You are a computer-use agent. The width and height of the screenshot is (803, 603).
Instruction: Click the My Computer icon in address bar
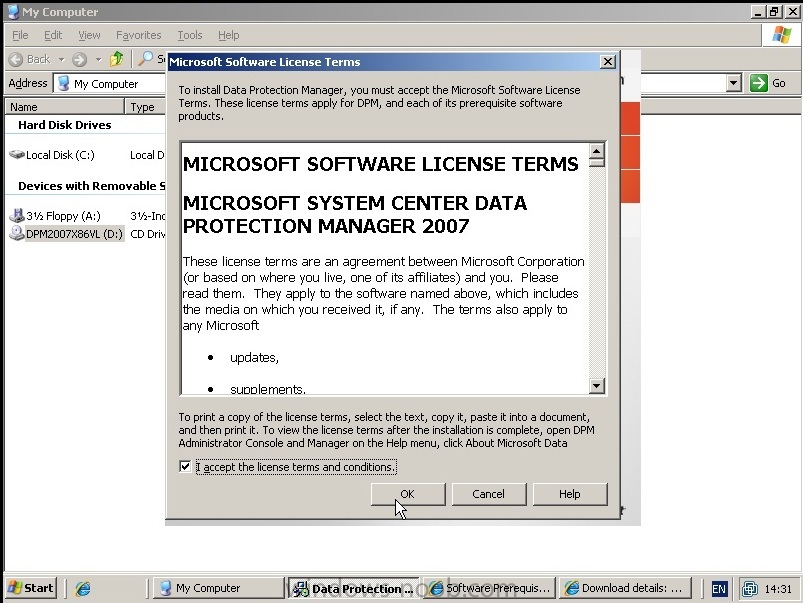64,84
